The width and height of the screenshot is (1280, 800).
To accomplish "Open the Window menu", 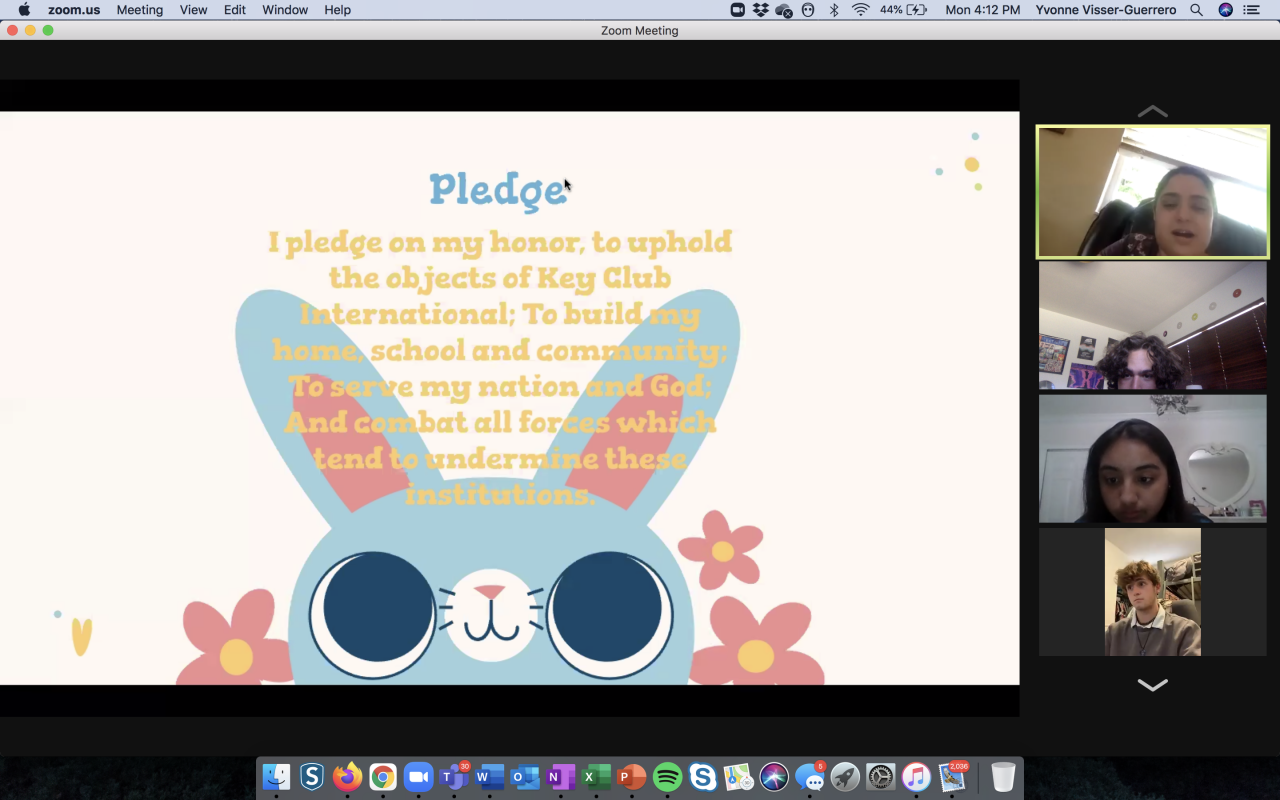I will pos(285,10).
